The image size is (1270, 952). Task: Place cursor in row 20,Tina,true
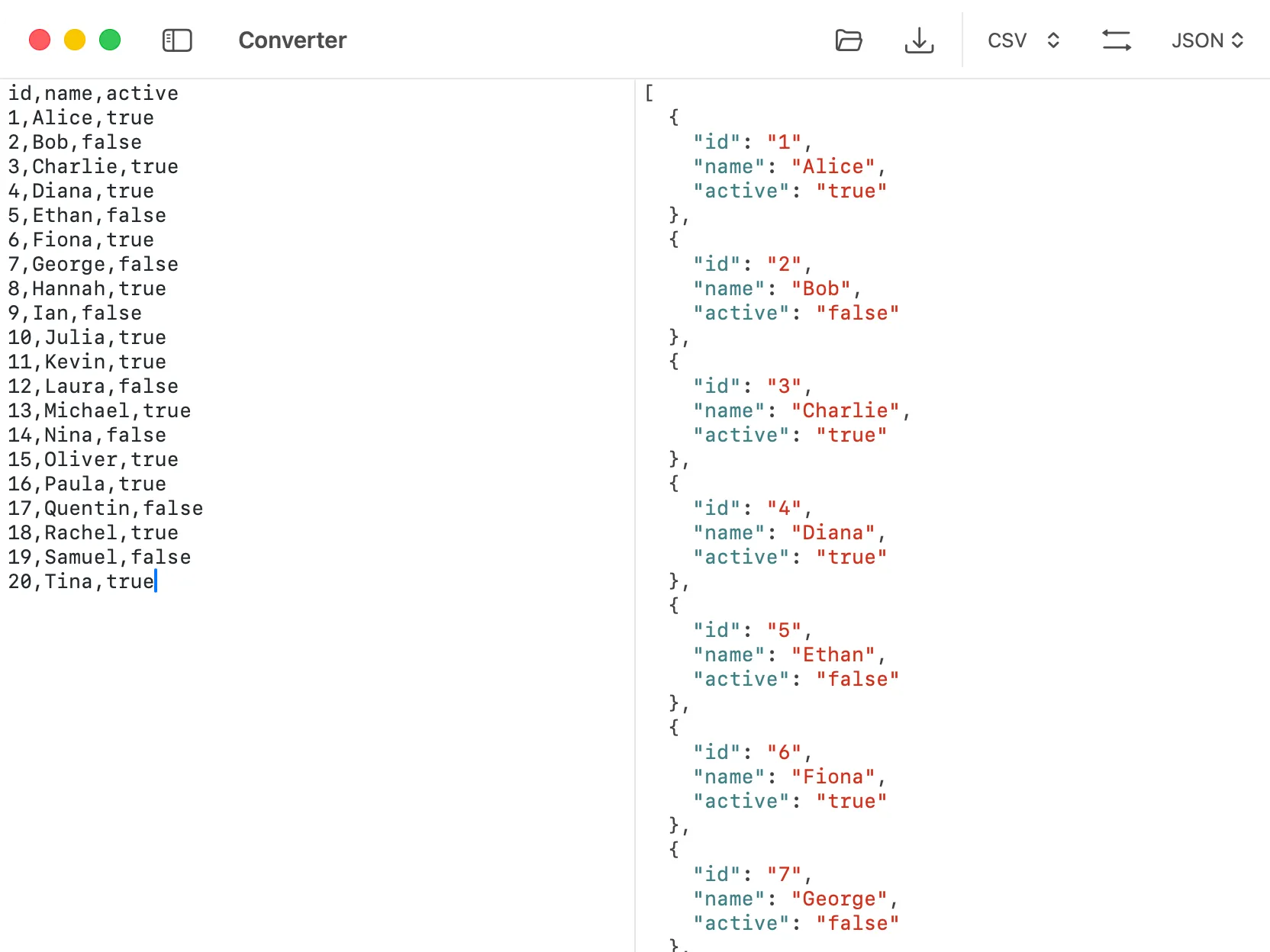[x=81, y=581]
